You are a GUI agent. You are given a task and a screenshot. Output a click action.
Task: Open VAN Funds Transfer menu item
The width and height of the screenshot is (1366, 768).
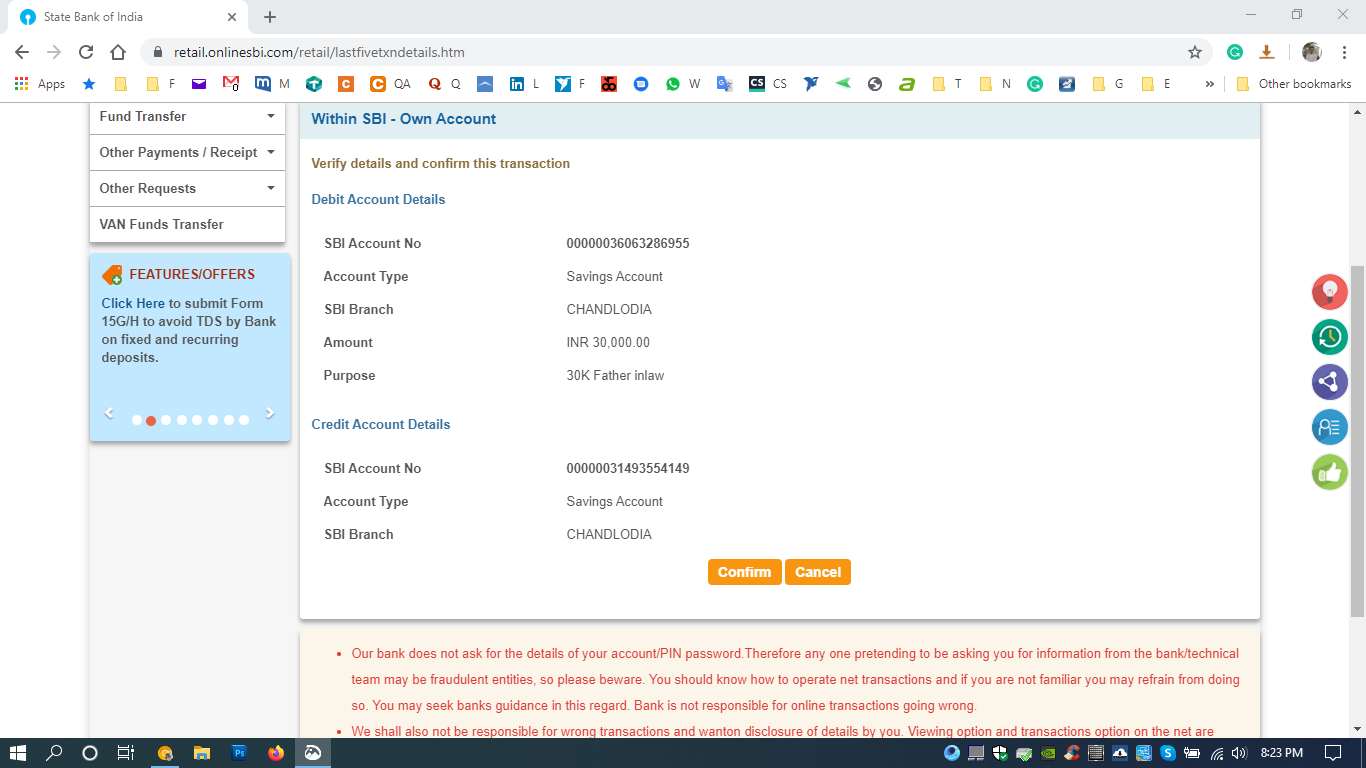(187, 224)
